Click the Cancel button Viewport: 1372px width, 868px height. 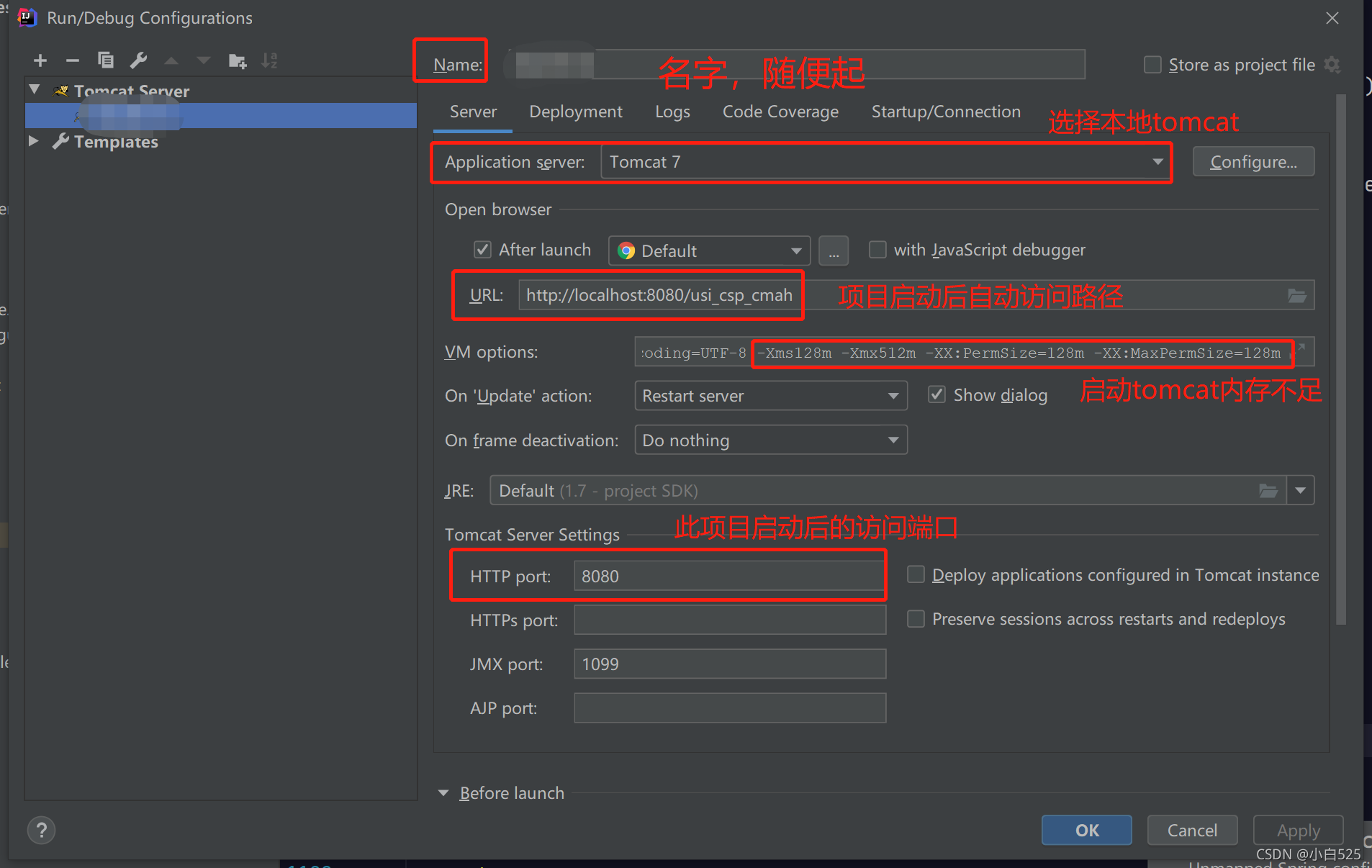click(x=1192, y=831)
